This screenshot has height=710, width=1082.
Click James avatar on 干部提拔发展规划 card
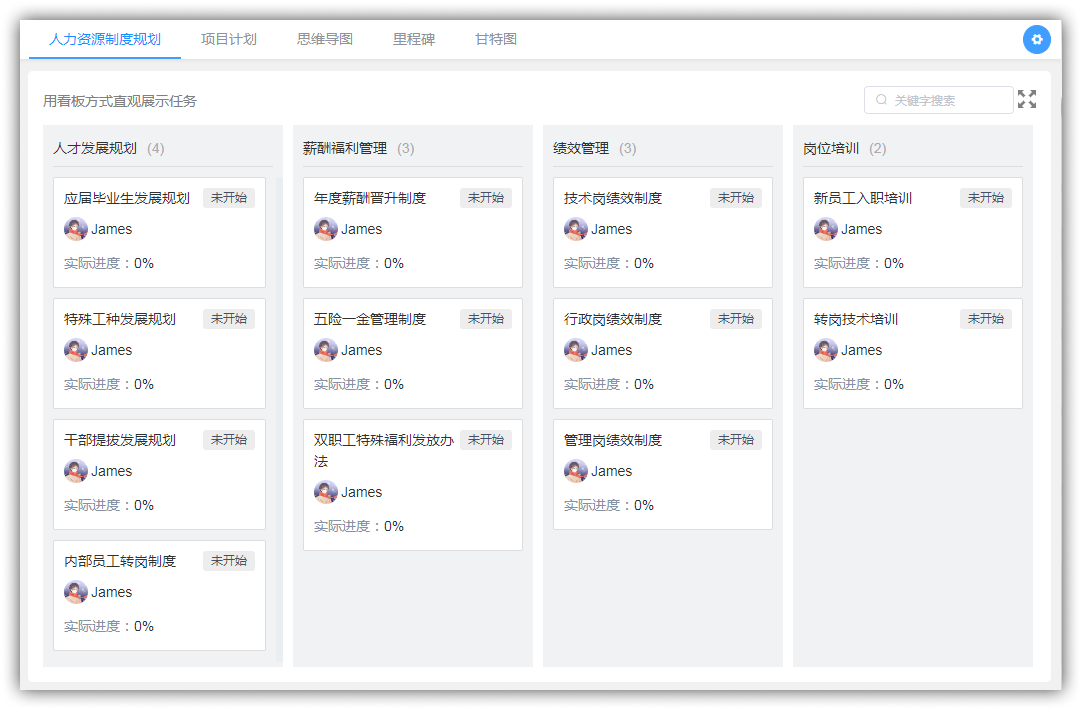(x=76, y=471)
